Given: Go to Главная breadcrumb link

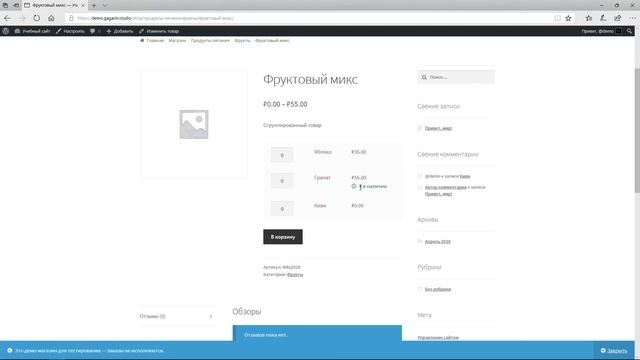Looking at the screenshot, I should coord(155,40).
